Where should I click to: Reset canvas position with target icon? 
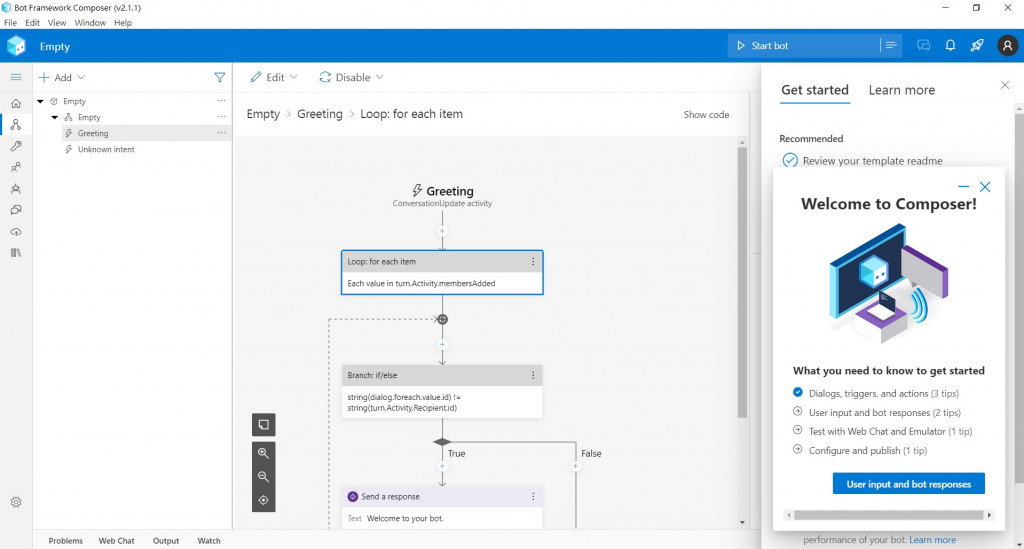[263, 500]
